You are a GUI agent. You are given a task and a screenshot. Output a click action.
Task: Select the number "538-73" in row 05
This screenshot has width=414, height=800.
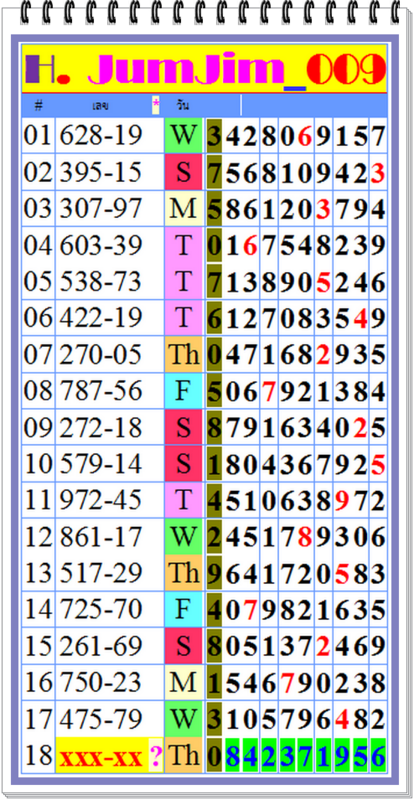[x=100, y=281]
